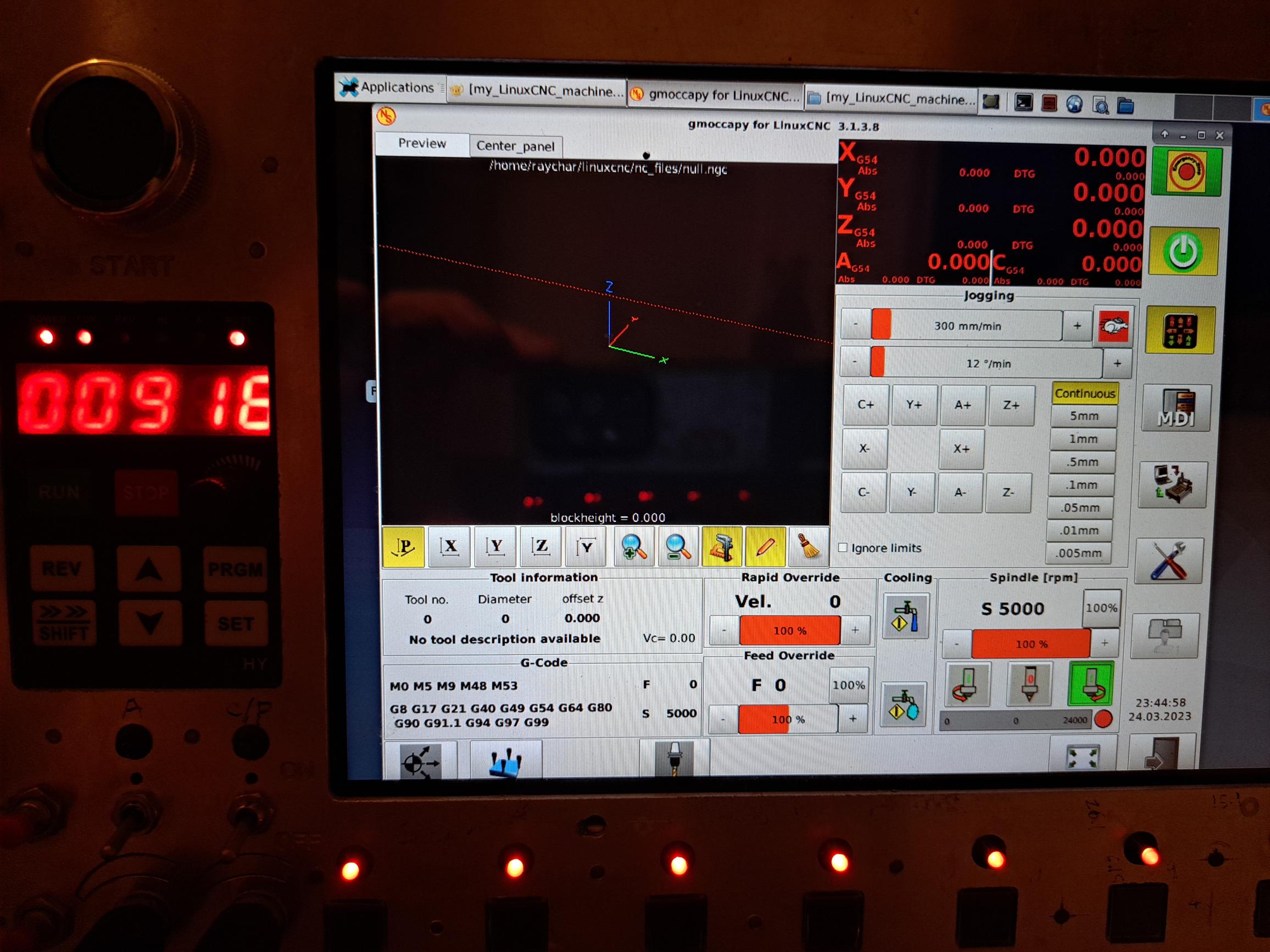Open the Applications menu
1270x952 pixels.
(388, 87)
